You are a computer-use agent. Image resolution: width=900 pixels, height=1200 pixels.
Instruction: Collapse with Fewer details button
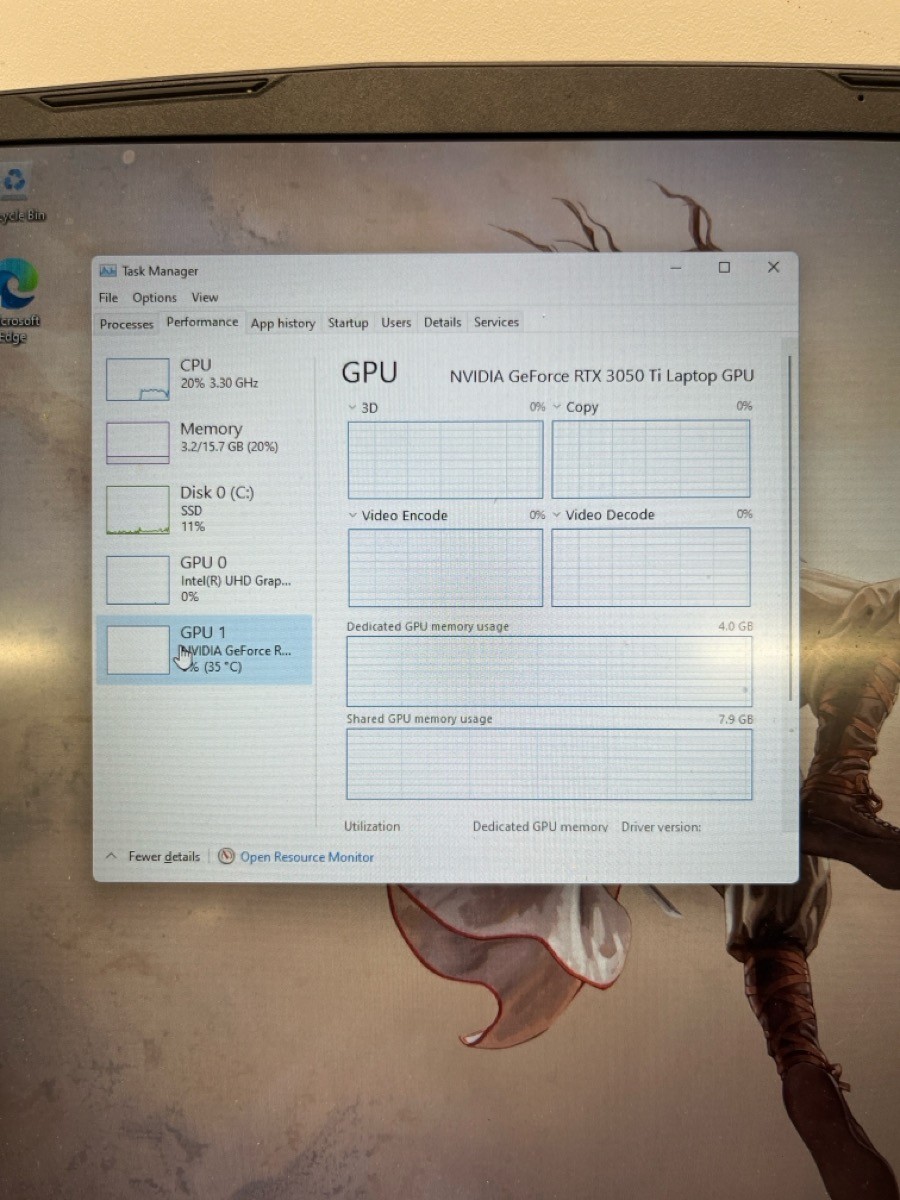pos(153,857)
